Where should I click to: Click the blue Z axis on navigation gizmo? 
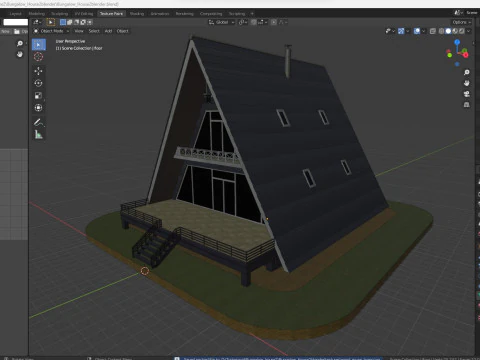(x=457, y=42)
